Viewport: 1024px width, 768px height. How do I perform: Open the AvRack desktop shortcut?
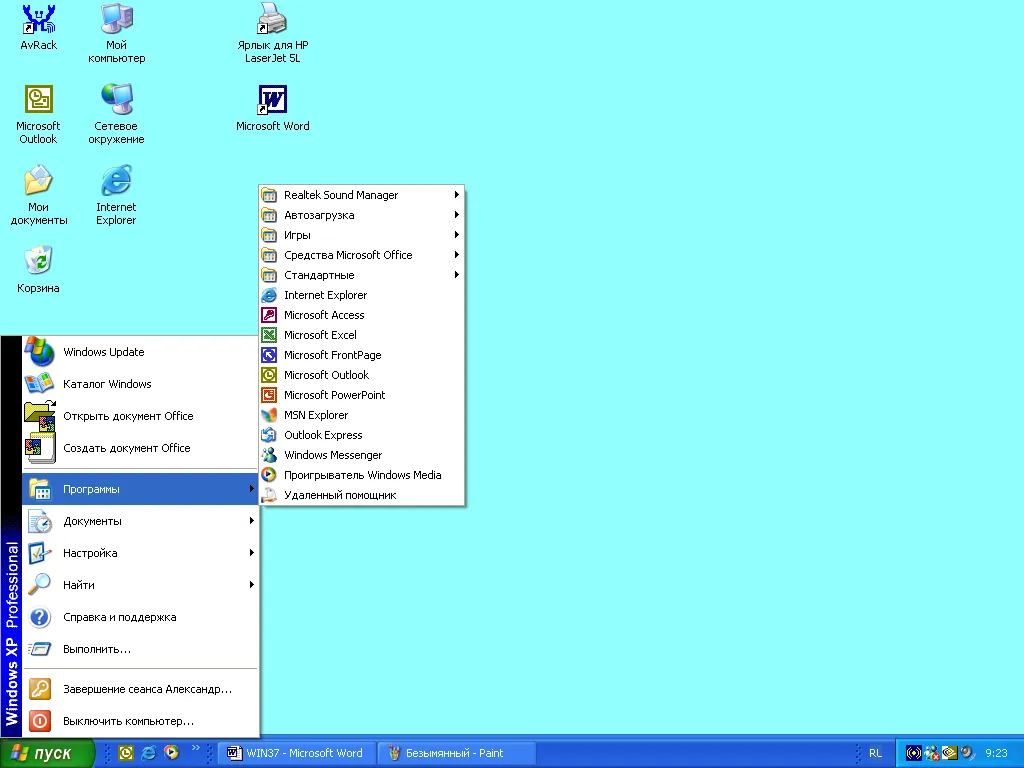click(39, 27)
